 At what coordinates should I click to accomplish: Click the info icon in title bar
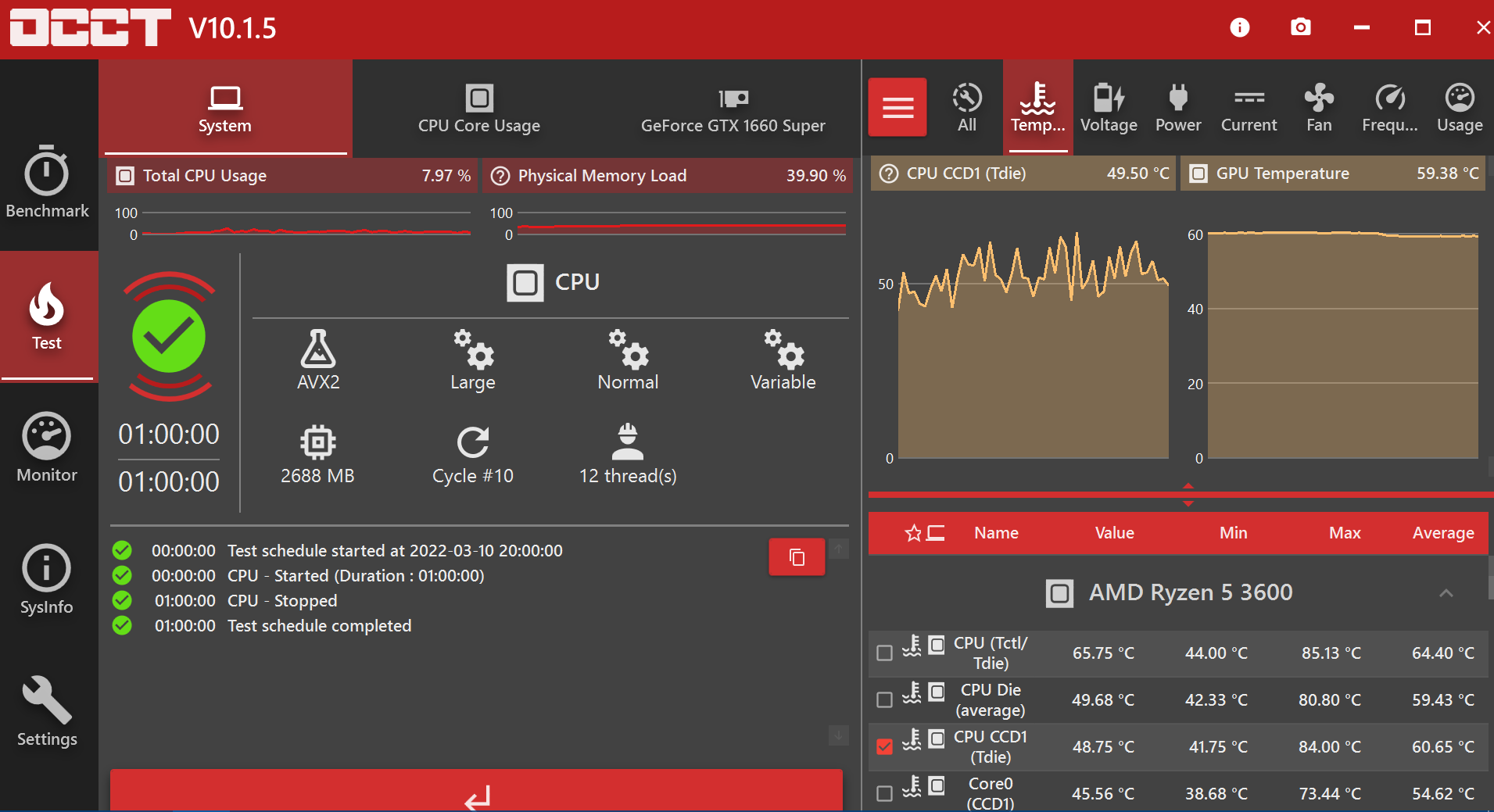1240,28
